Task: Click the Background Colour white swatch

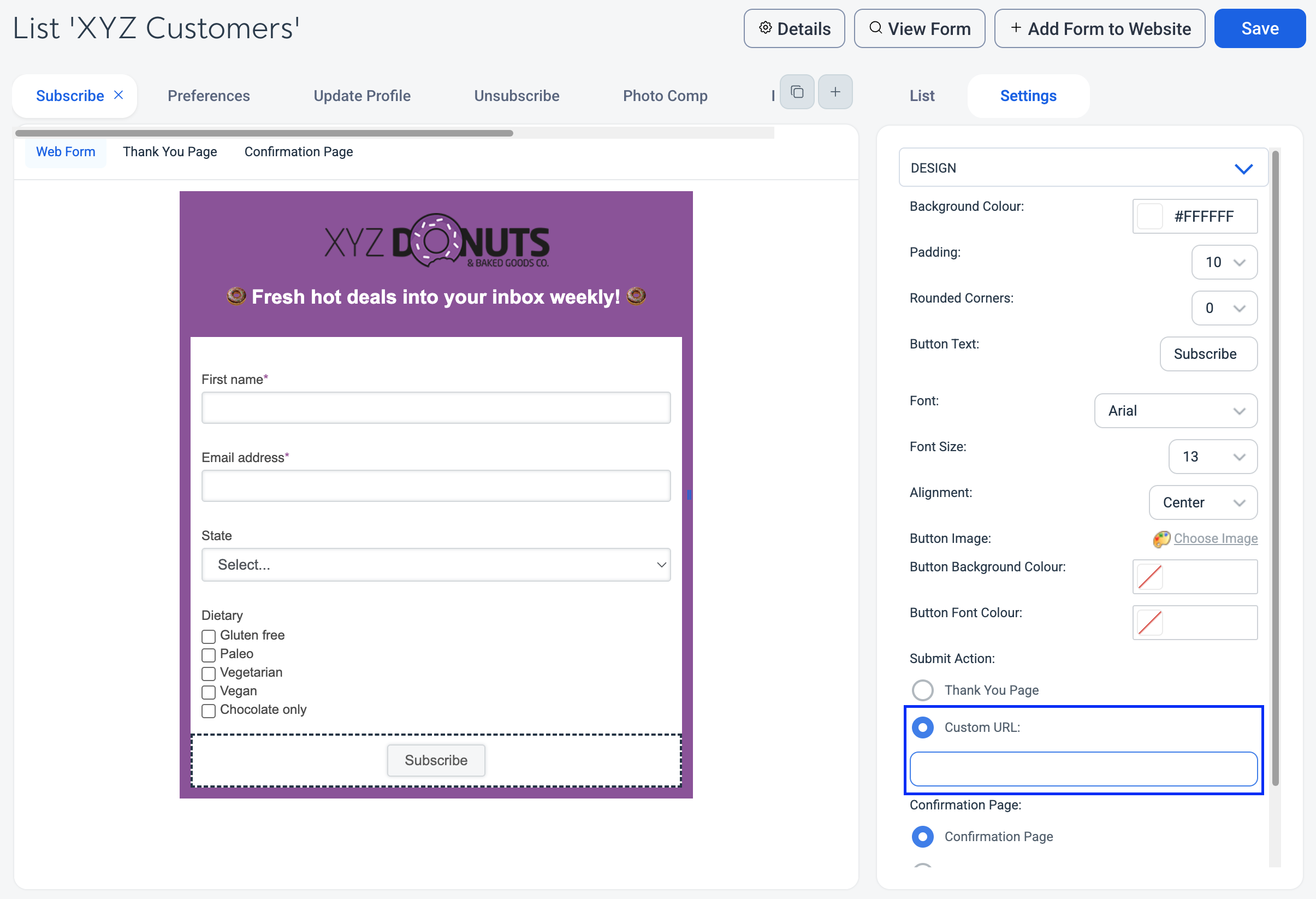Action: pos(1149,216)
